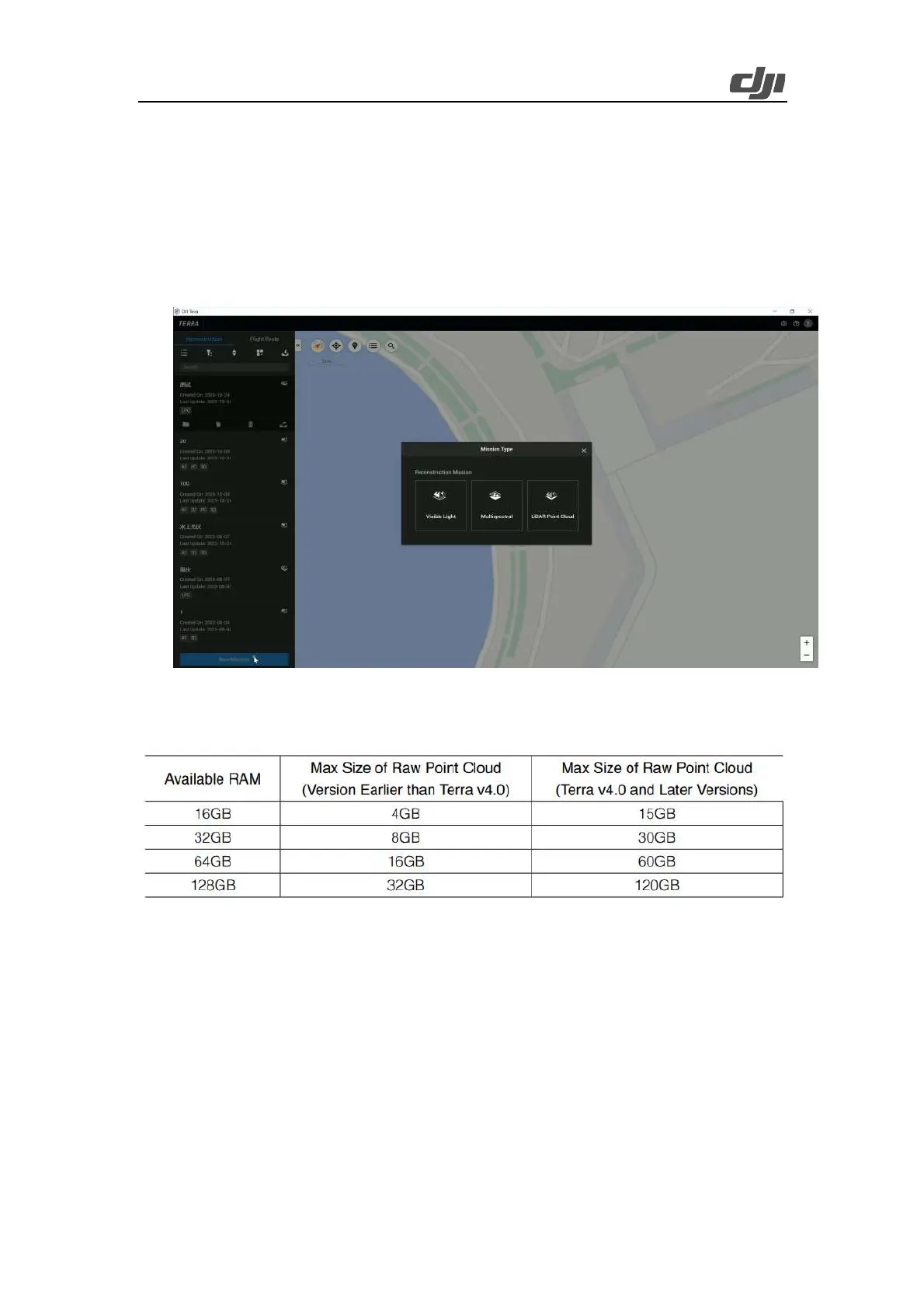
Task: Minimize the DJI Terra window
Action: pos(774,311)
